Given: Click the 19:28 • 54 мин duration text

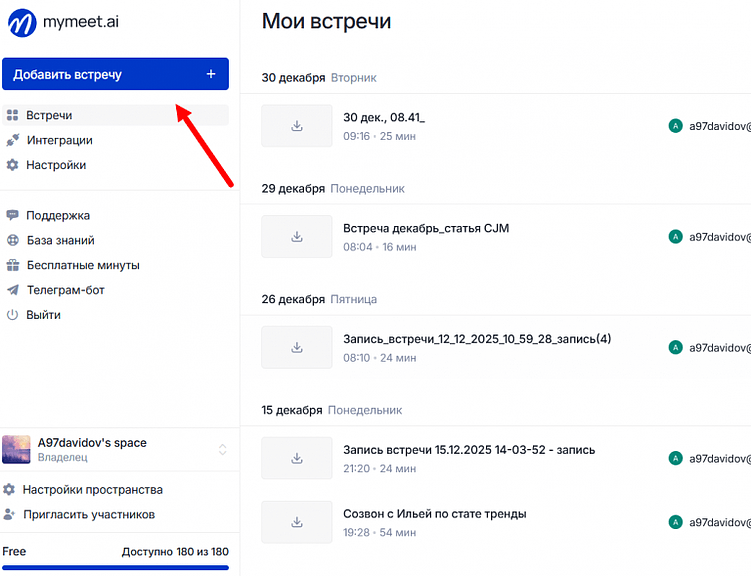Looking at the screenshot, I should click(379, 532).
